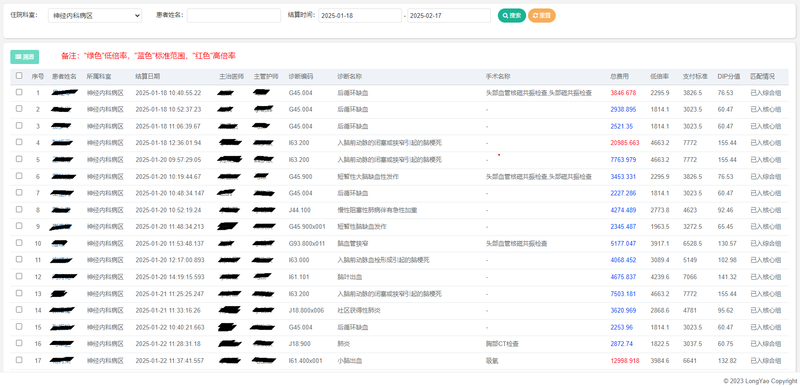Click the 手术名称 column header
This screenshot has height=386, width=800.
click(498, 76)
